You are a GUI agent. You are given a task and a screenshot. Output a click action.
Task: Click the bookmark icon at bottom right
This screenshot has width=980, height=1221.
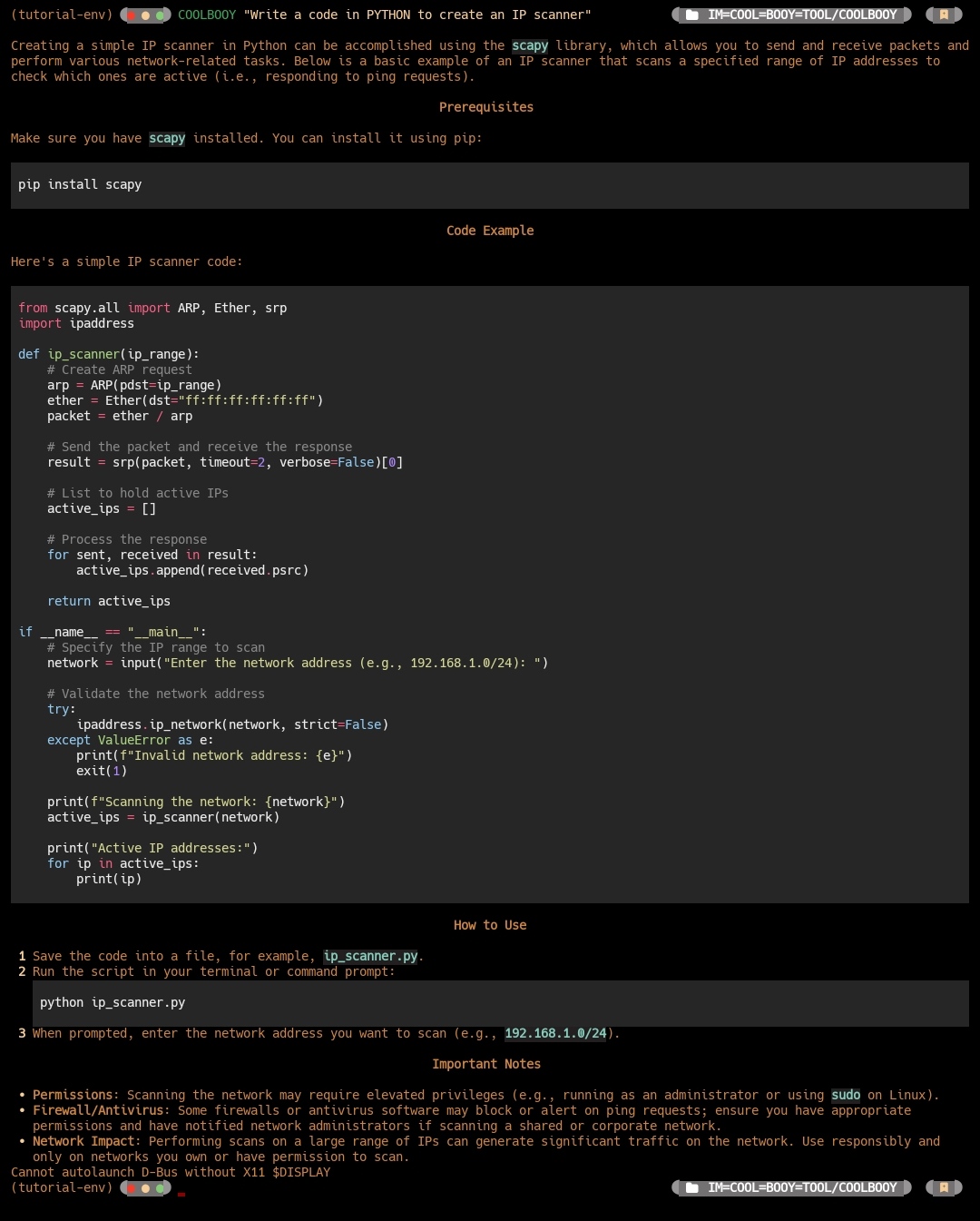(x=944, y=1187)
